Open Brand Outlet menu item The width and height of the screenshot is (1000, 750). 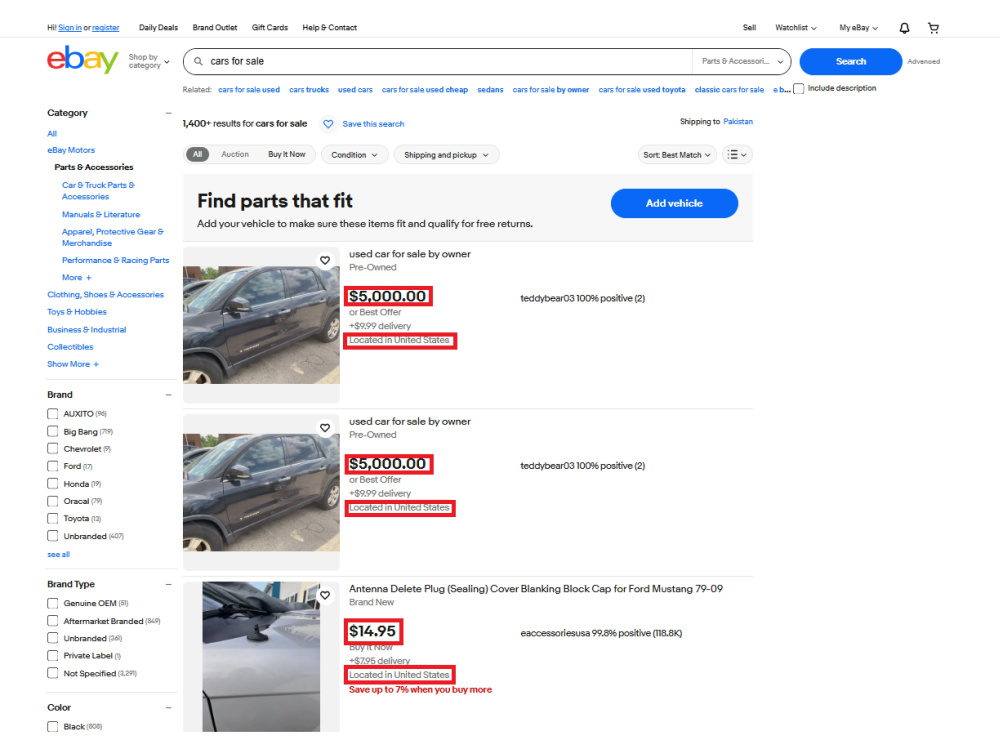coord(215,27)
